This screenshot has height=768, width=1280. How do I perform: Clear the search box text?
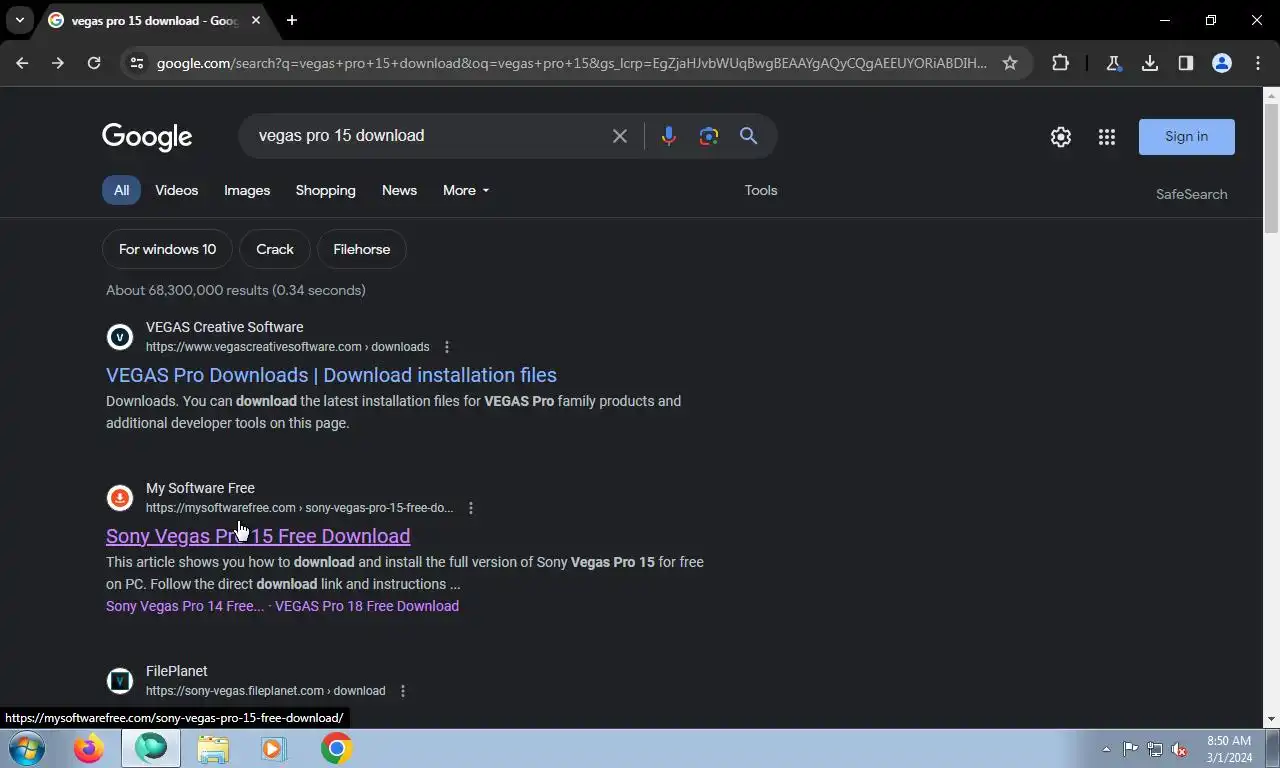(620, 136)
